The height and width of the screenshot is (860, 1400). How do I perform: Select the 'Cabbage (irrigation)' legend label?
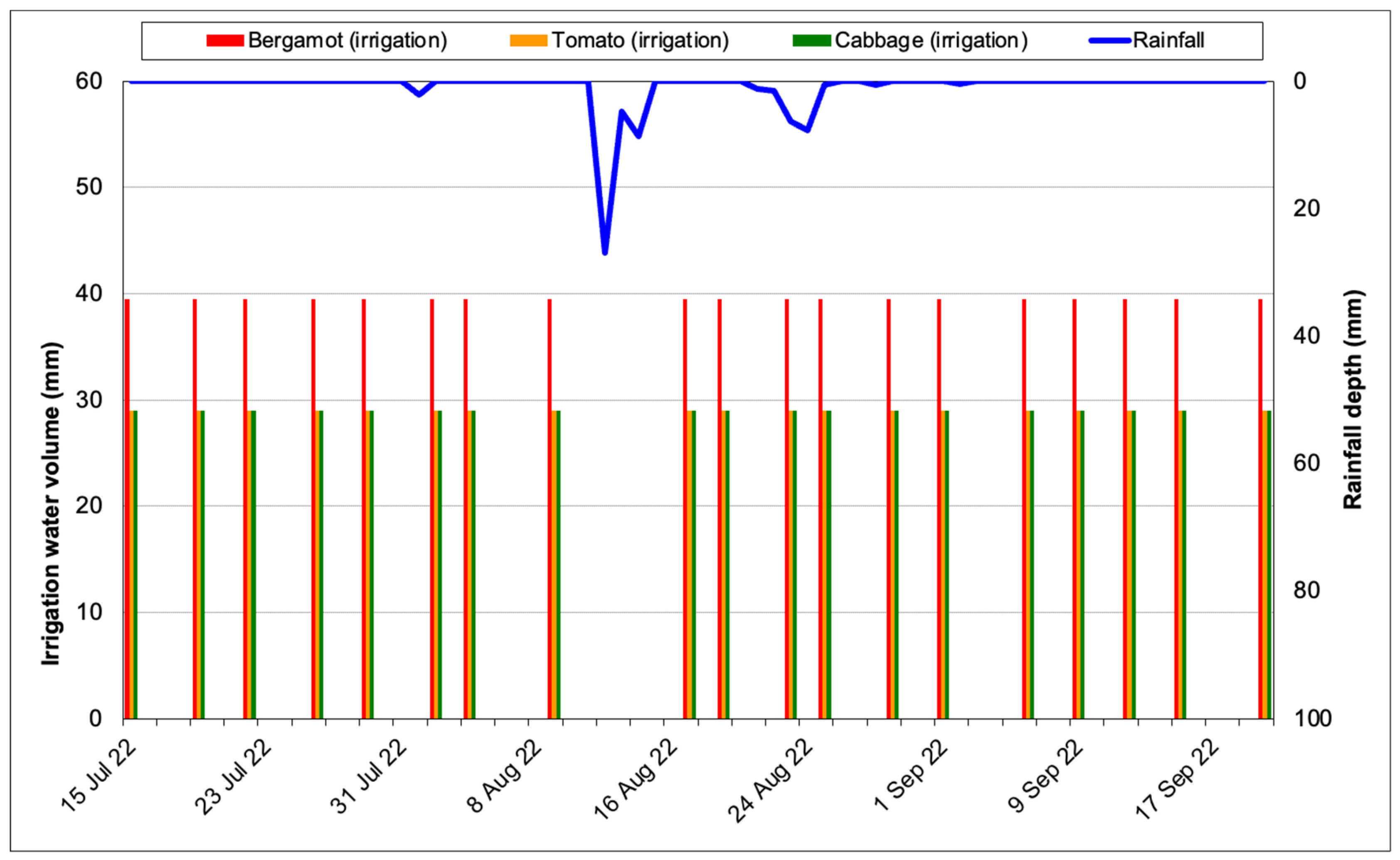pos(932,40)
